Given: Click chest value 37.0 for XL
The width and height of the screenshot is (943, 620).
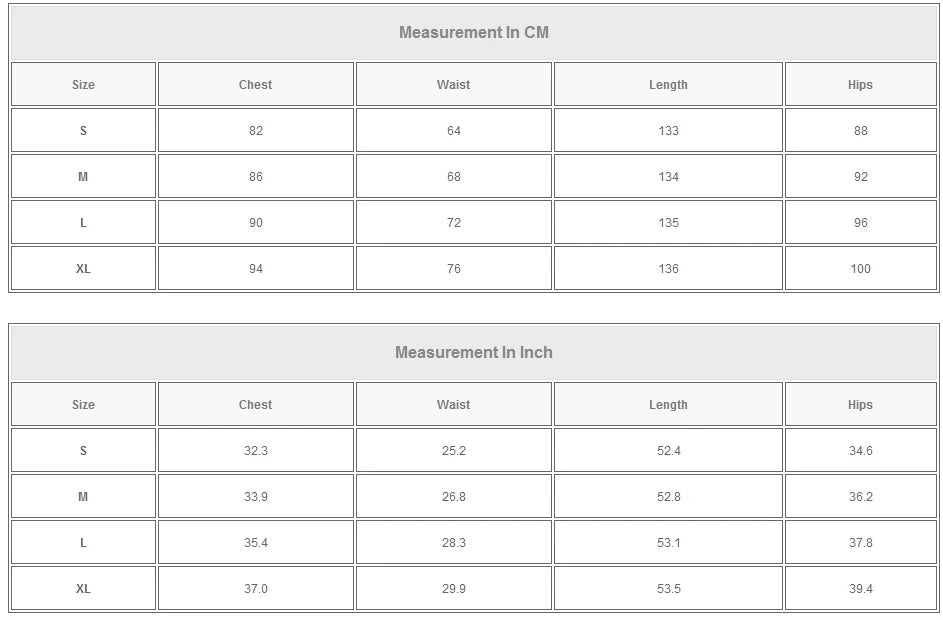Looking at the screenshot, I should [256, 589].
